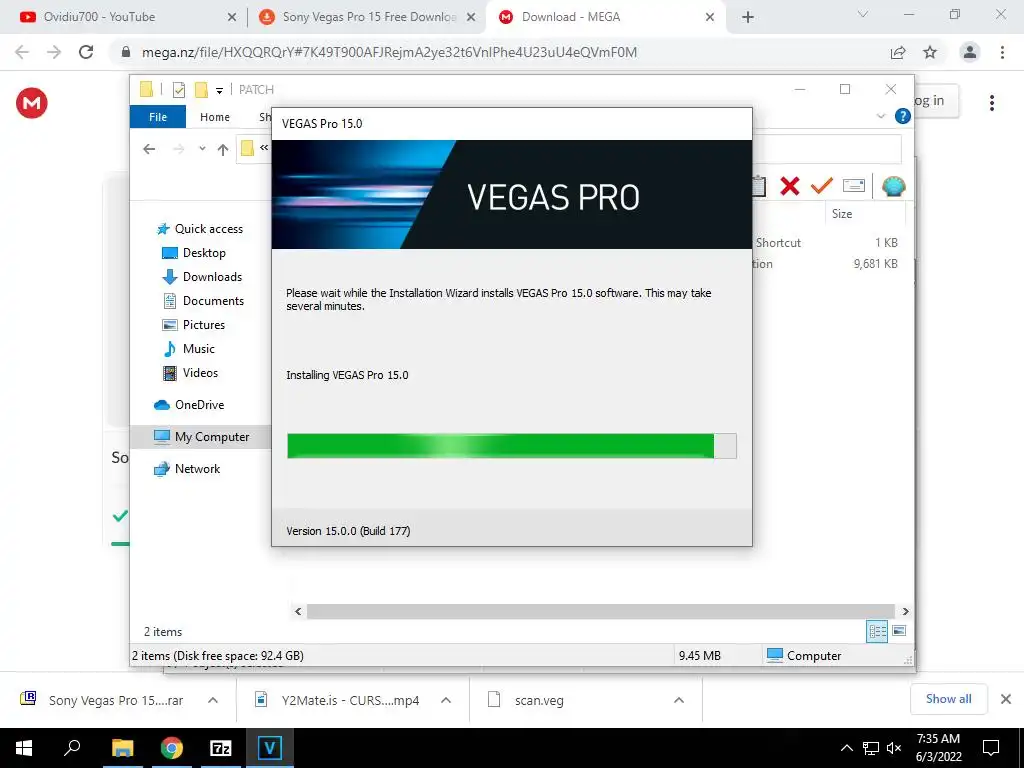Open Downloads in navigation pane
1024x768 pixels.
click(202, 277)
